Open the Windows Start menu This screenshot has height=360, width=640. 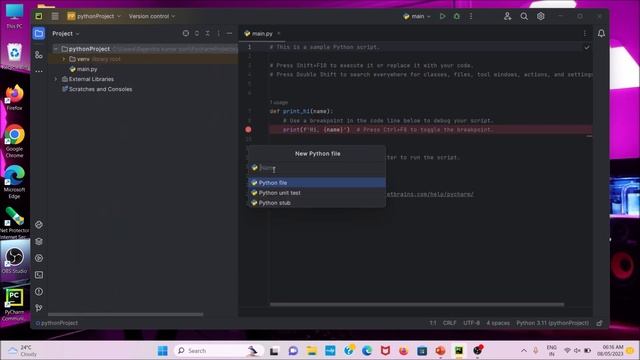[162, 351]
